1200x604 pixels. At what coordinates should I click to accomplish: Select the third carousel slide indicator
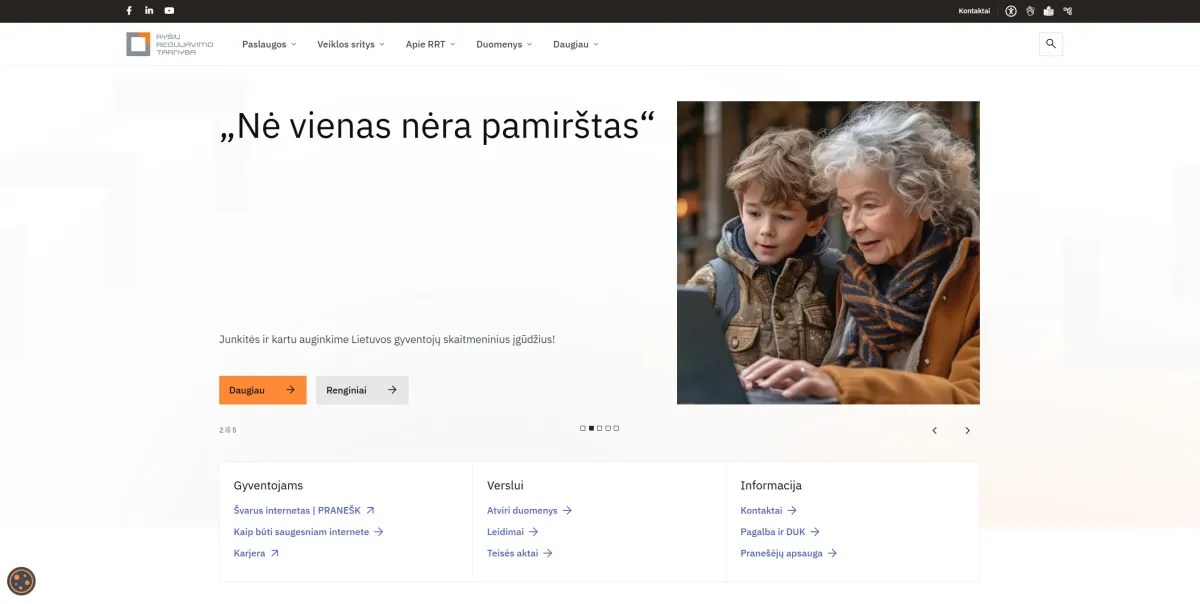(x=600, y=428)
